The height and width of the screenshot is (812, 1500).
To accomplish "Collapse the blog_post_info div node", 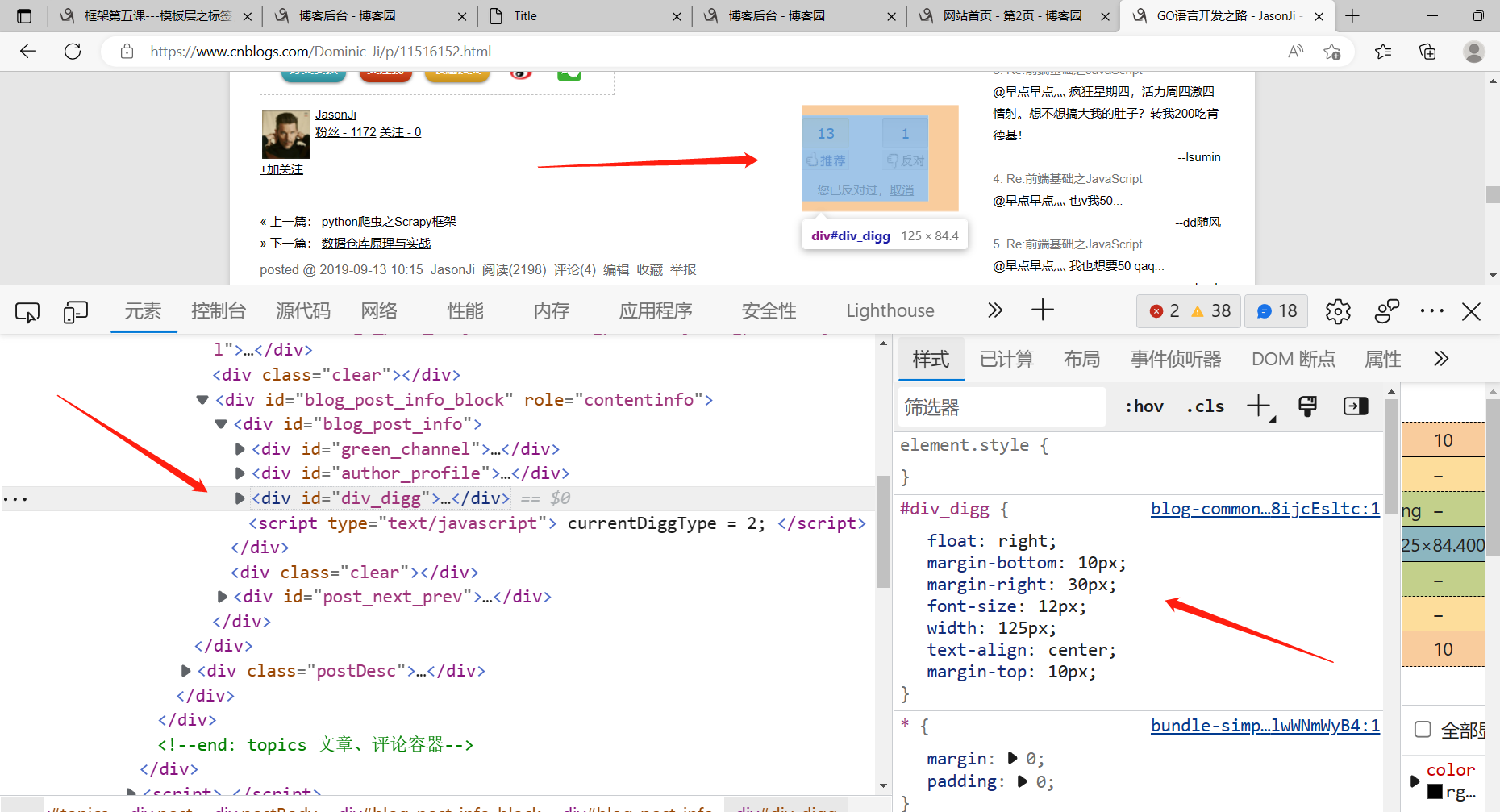I will click(x=220, y=424).
